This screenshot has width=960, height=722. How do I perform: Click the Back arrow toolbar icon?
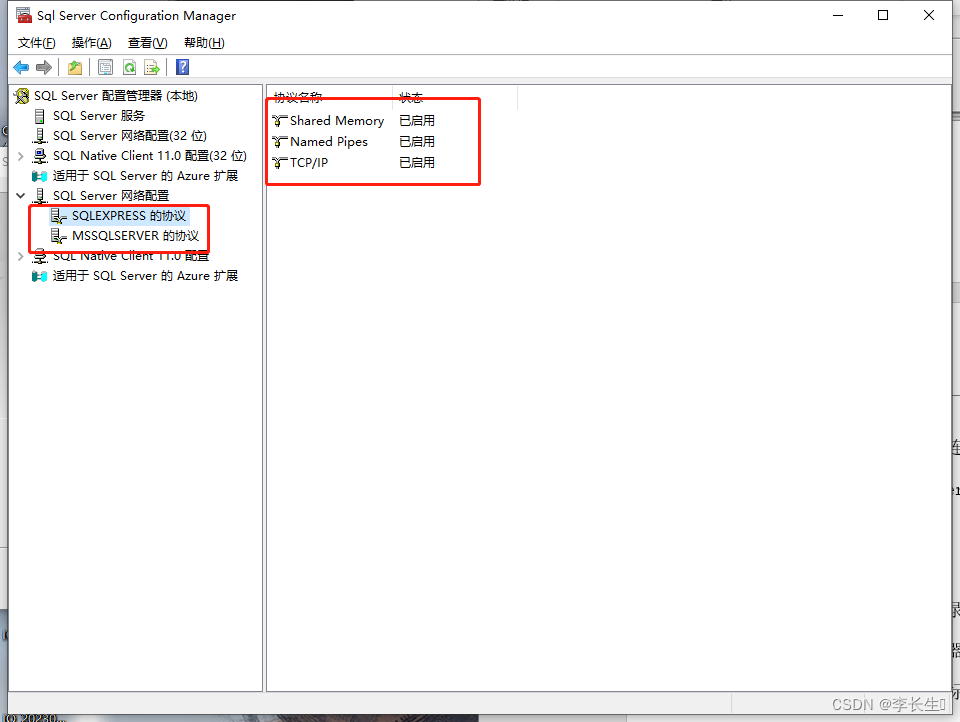click(21, 67)
